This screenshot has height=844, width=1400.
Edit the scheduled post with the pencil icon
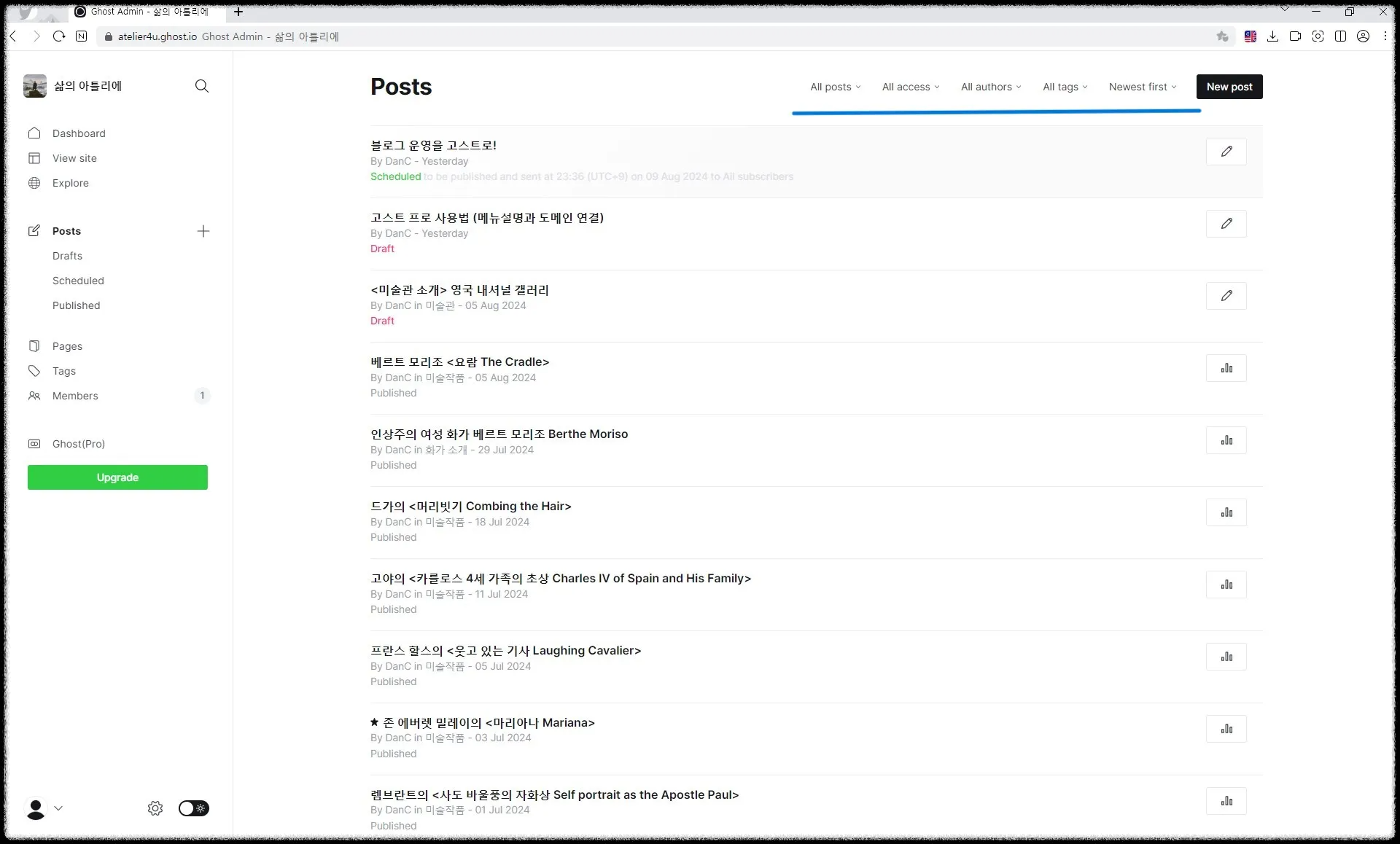1226,151
